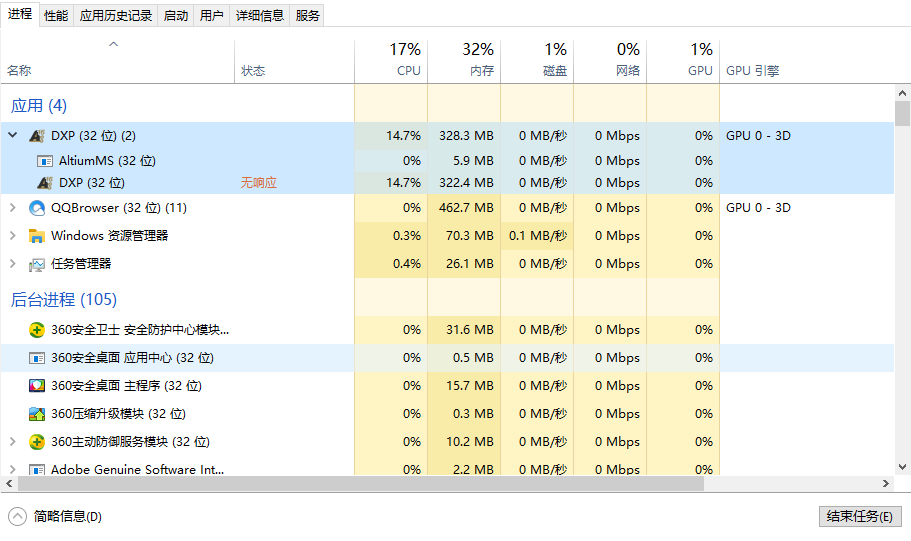This screenshot has width=911, height=541.
Task: Click the vertical scrollbar down arrow
Action: coord(902,467)
